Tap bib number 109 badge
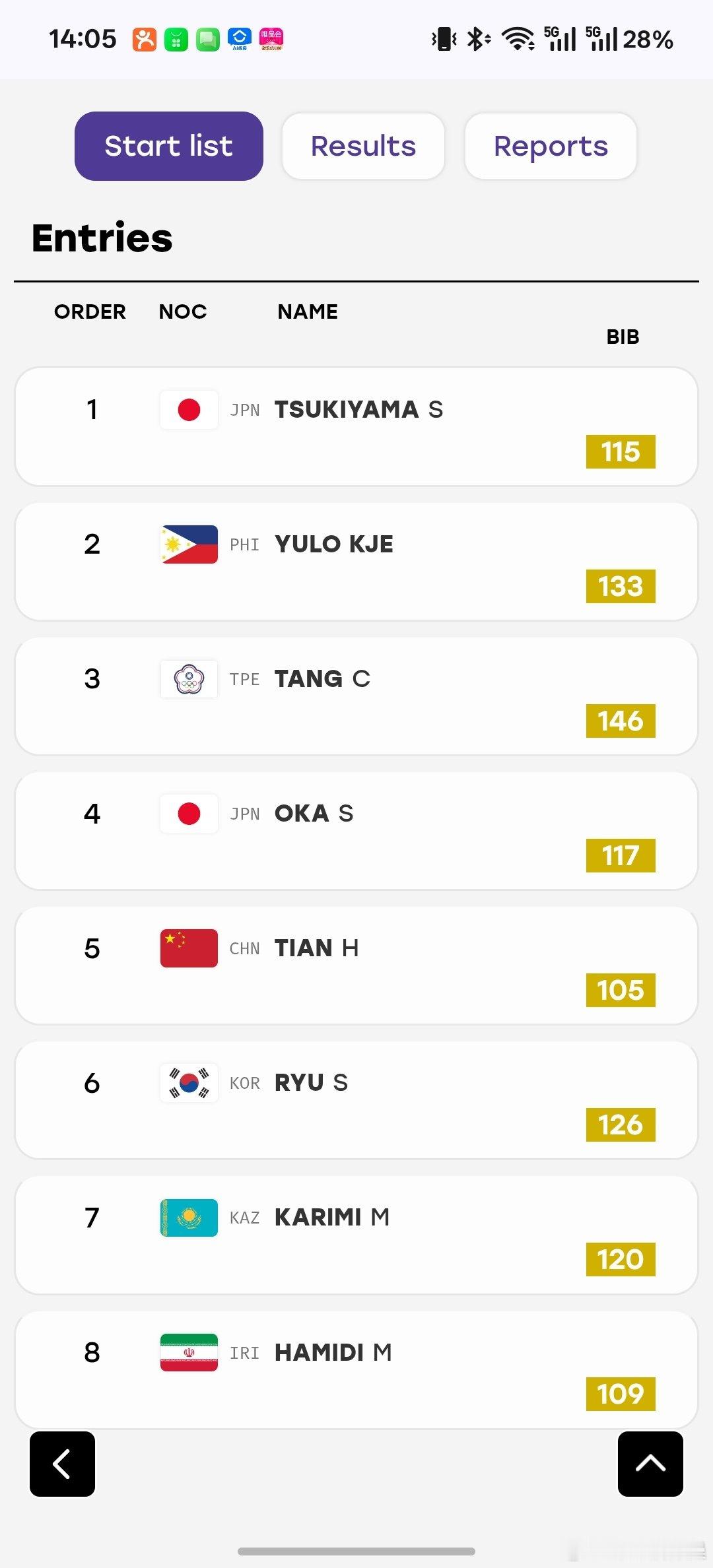 [621, 1394]
